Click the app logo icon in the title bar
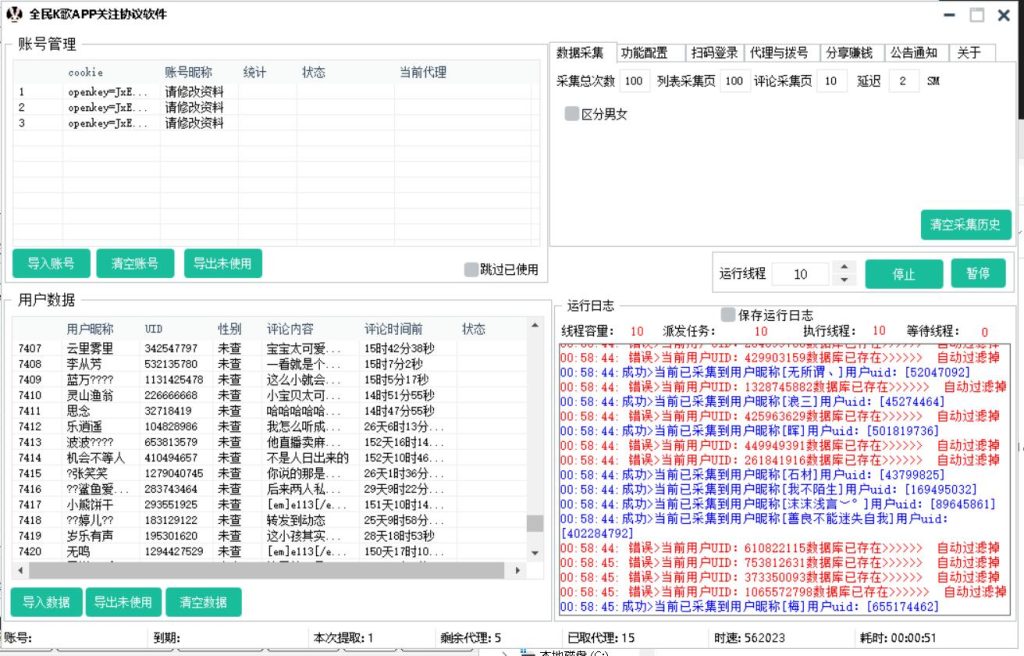Viewport: 1024px width, 656px height. [x=14, y=14]
